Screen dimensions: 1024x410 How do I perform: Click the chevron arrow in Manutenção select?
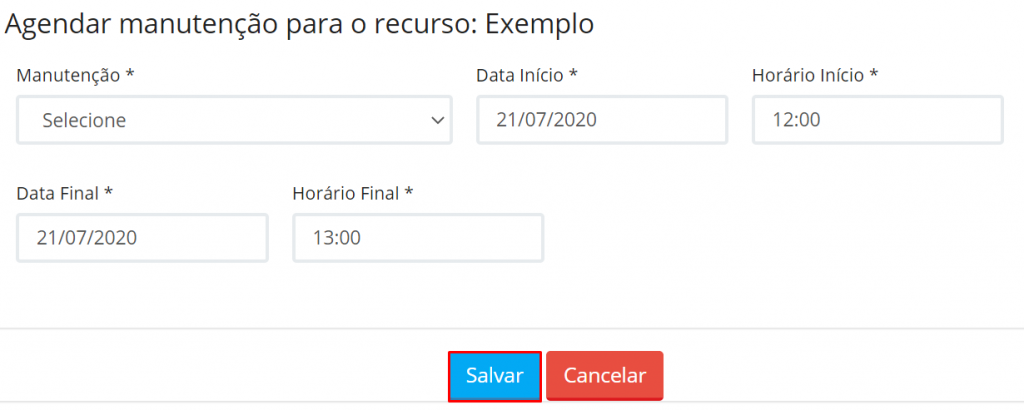438,120
